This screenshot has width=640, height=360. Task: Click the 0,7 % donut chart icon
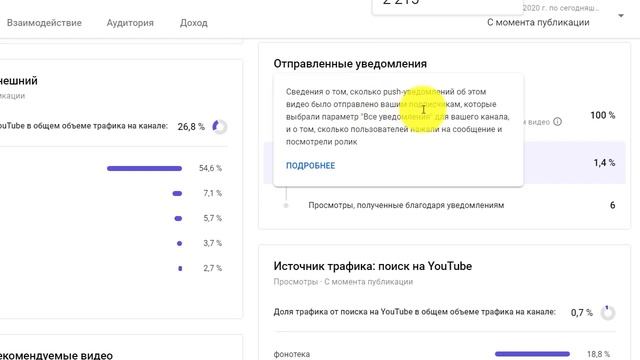point(608,313)
